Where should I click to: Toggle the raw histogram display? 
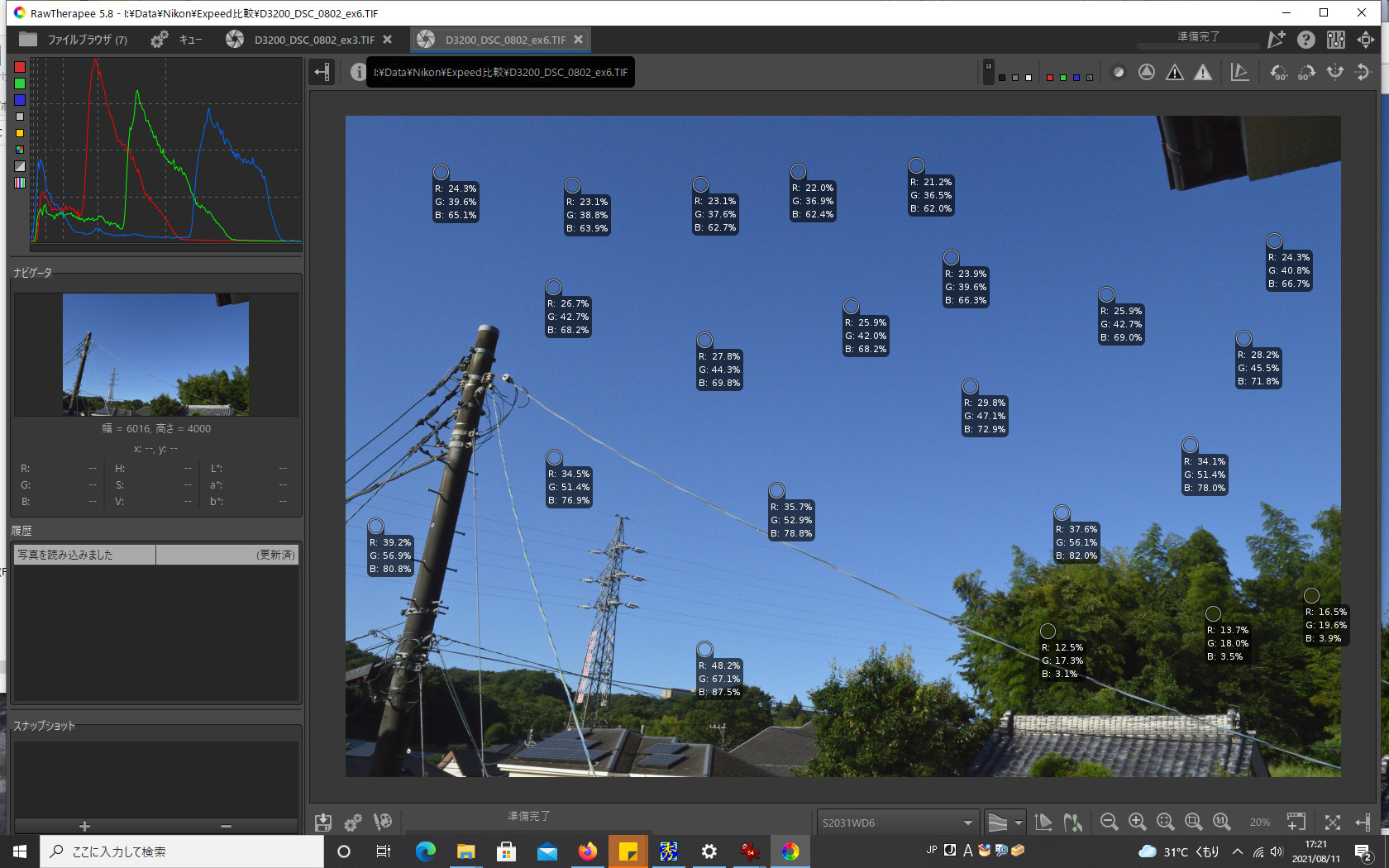click(x=20, y=150)
